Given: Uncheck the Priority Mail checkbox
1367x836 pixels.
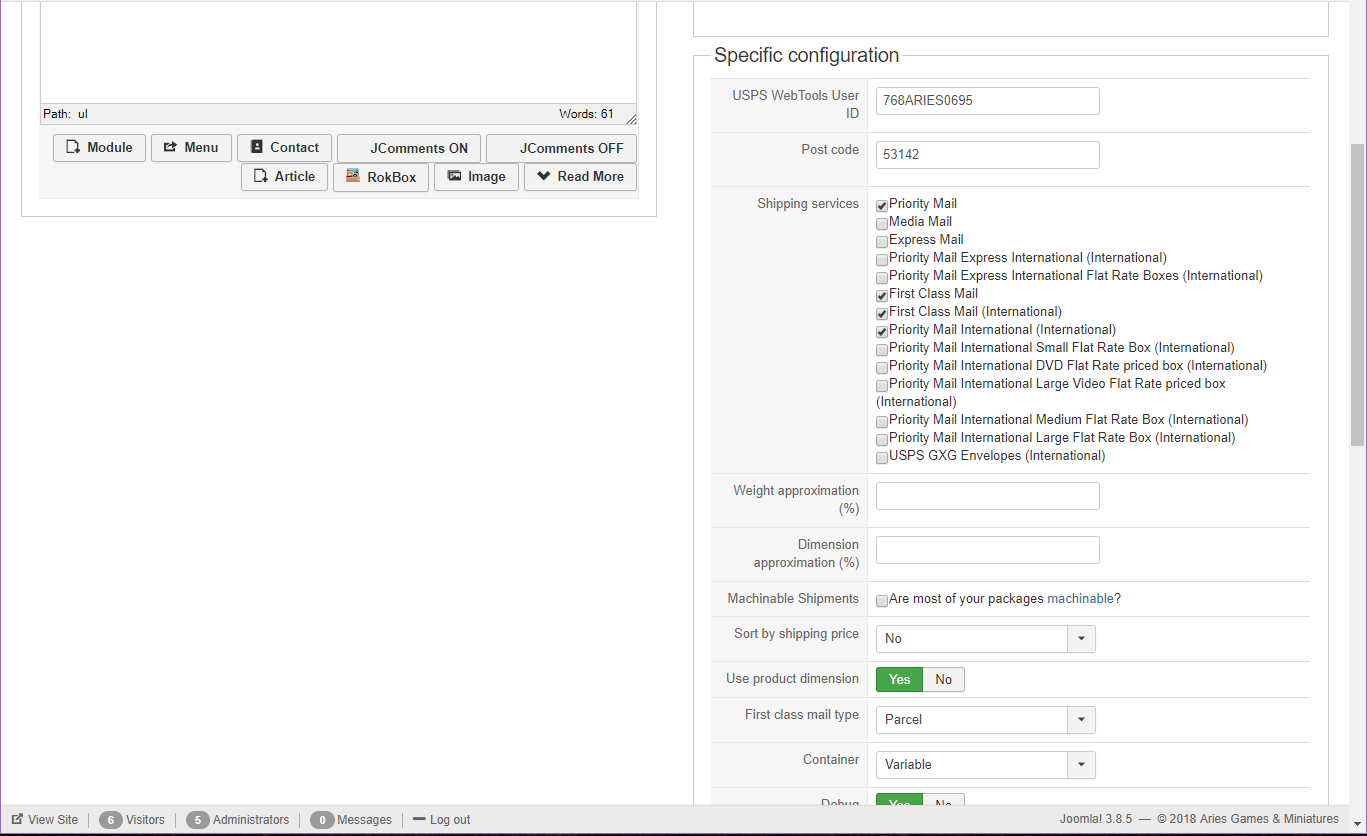Looking at the screenshot, I should click(x=882, y=205).
